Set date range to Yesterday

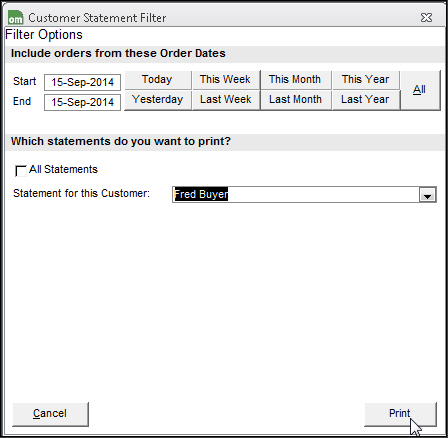[158, 100]
